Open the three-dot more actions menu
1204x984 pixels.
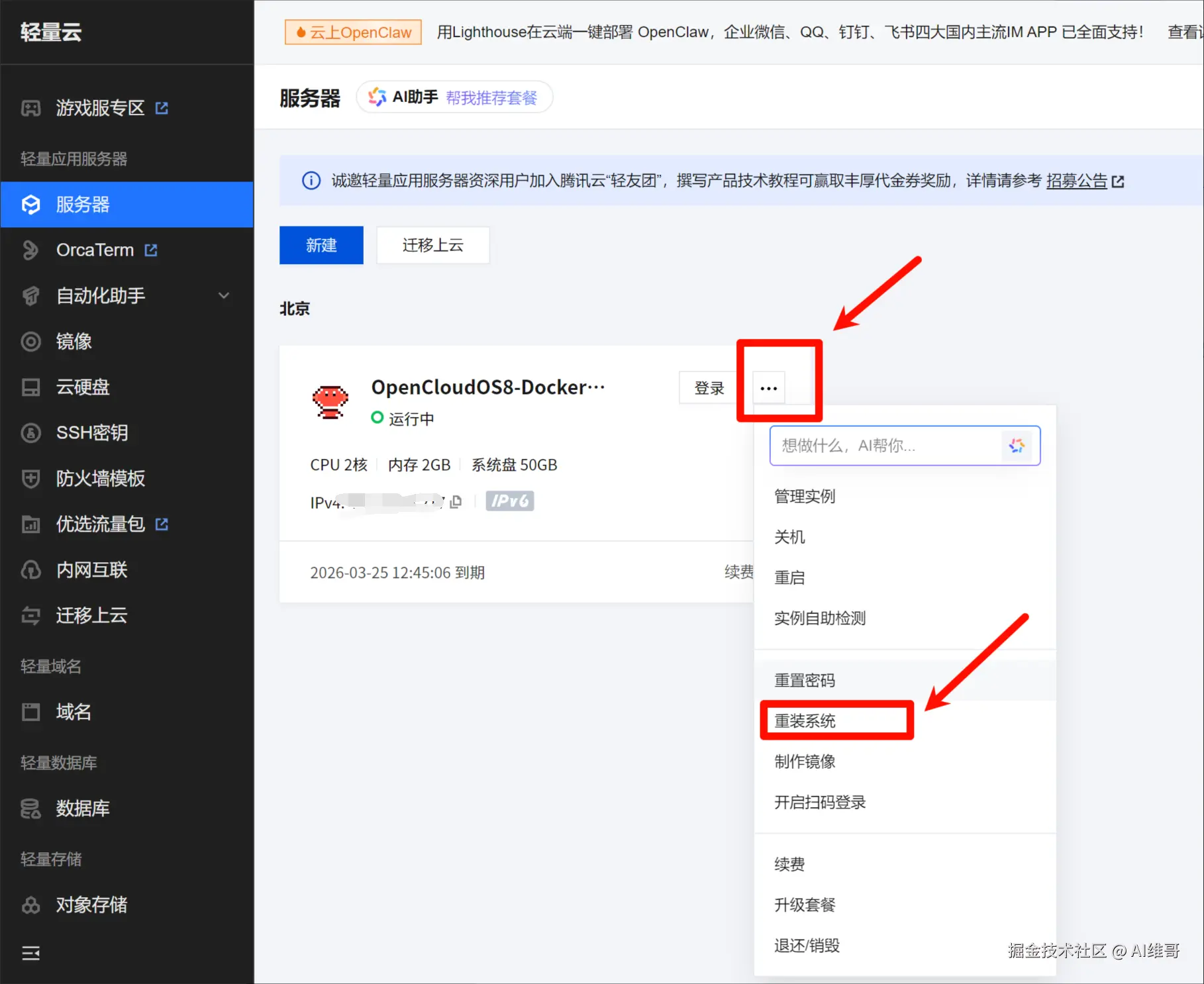(769, 388)
